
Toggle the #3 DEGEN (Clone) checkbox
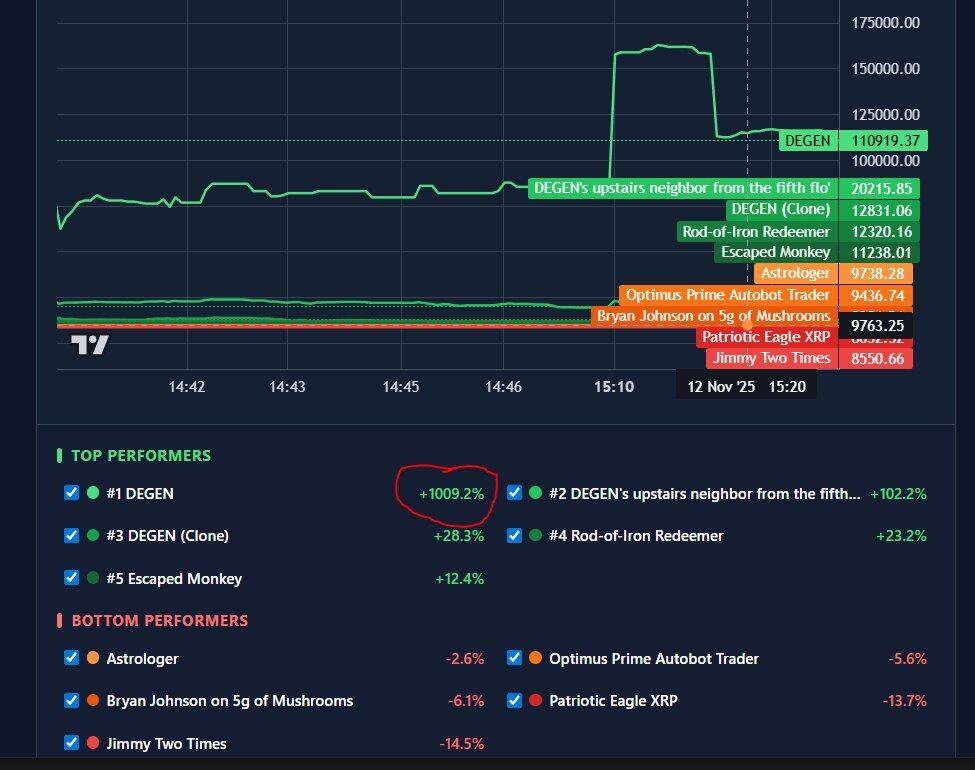71,536
